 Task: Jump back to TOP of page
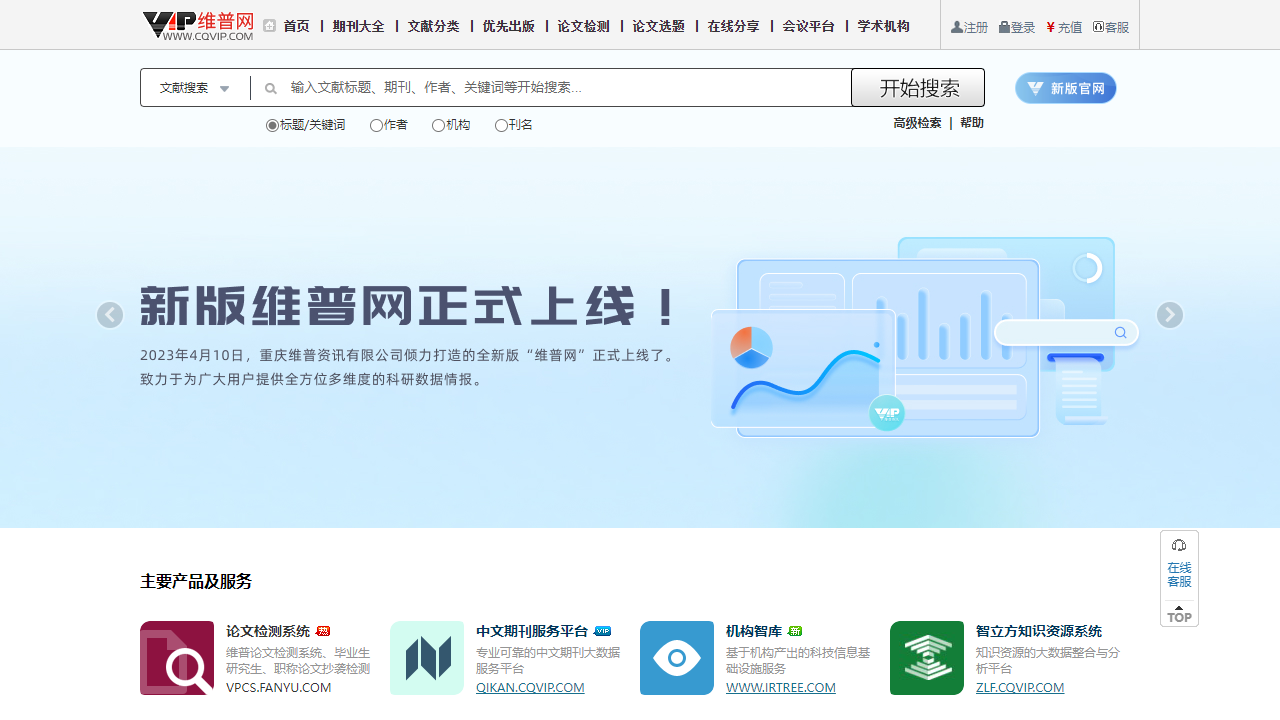(1179, 614)
